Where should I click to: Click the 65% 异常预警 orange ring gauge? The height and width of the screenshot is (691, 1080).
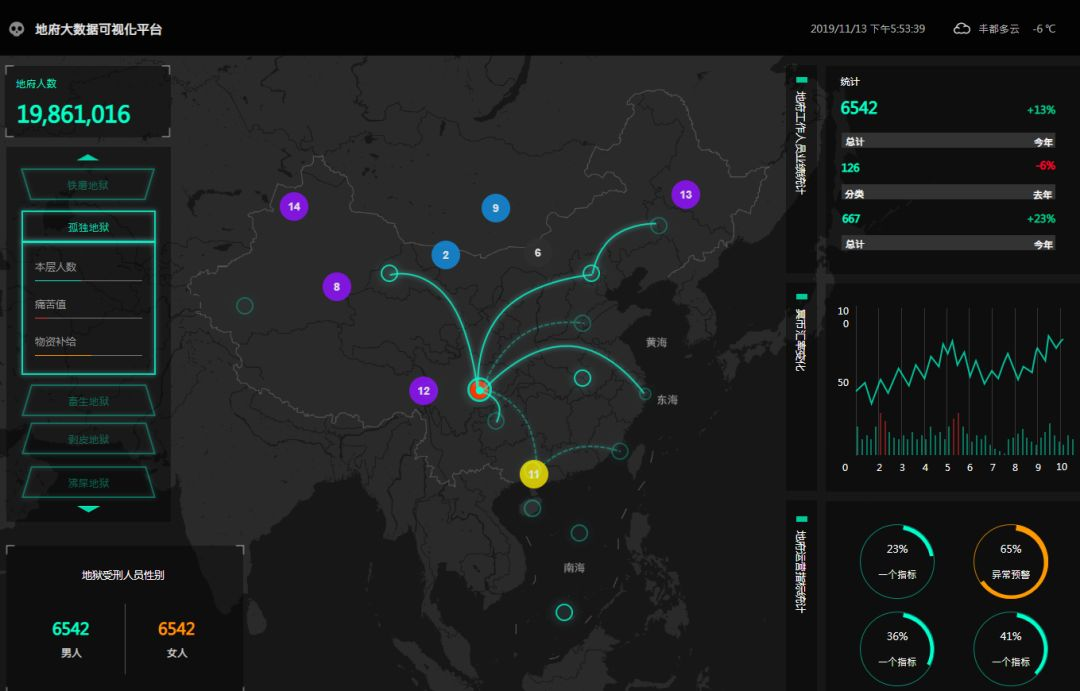pyautogui.click(x=1010, y=561)
